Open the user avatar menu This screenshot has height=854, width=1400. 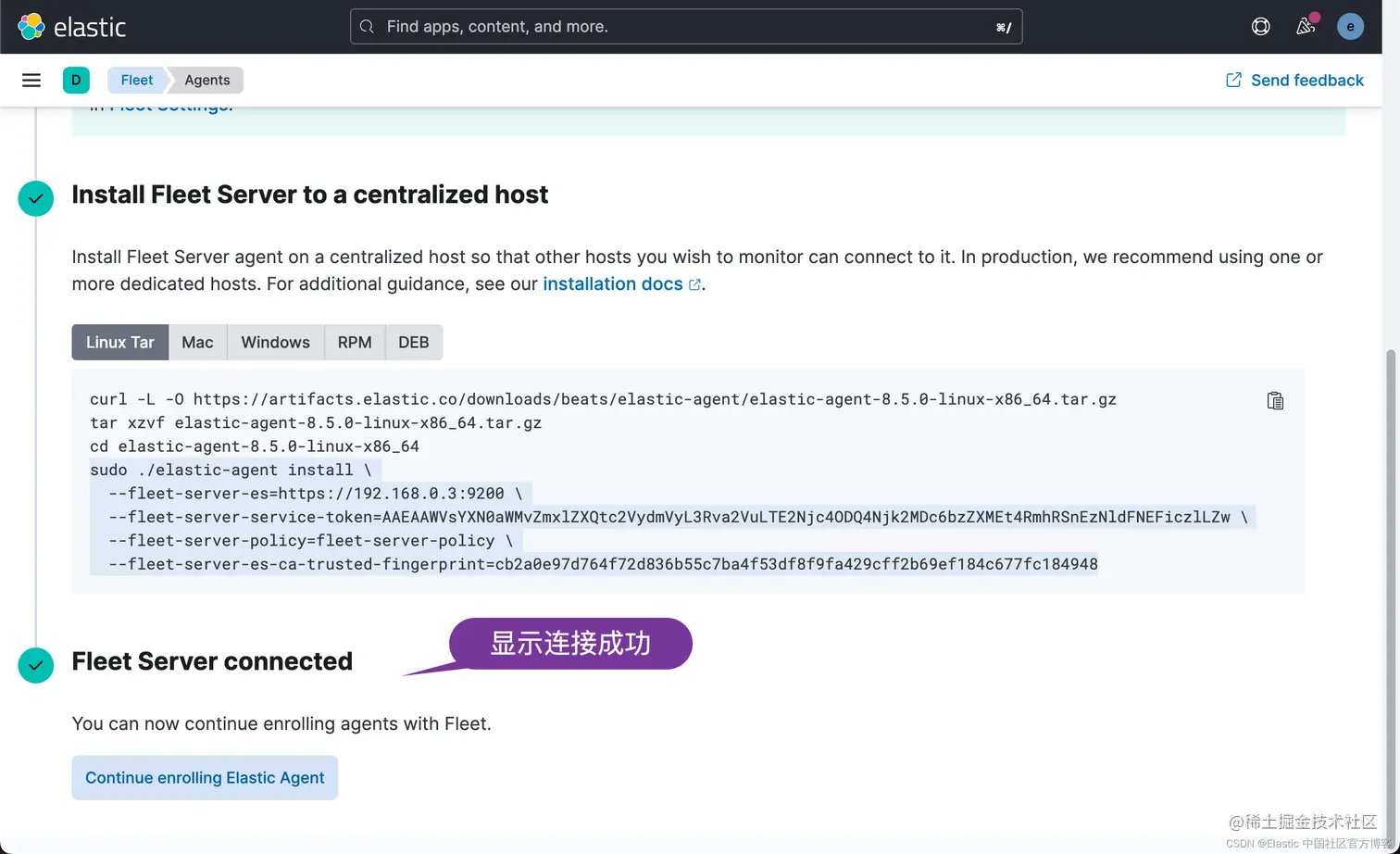tap(1350, 27)
